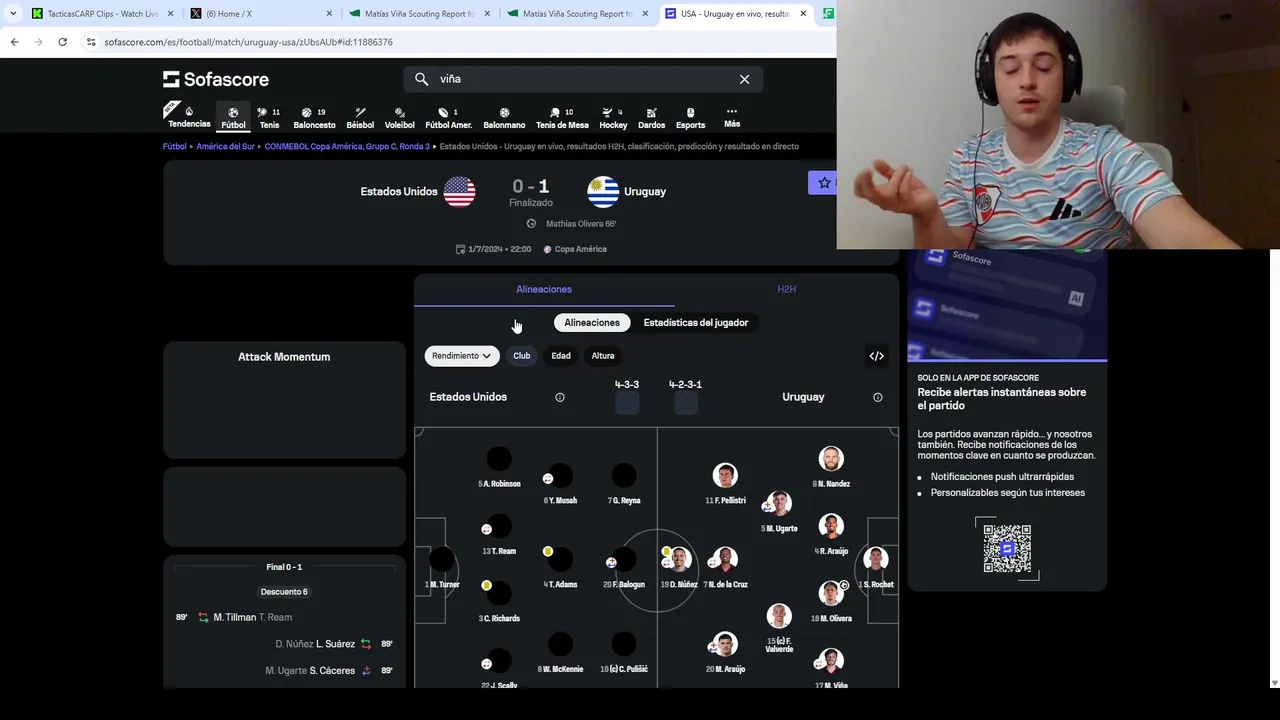
Task: Open the Fútbol Amer. category
Action: [x=448, y=117]
